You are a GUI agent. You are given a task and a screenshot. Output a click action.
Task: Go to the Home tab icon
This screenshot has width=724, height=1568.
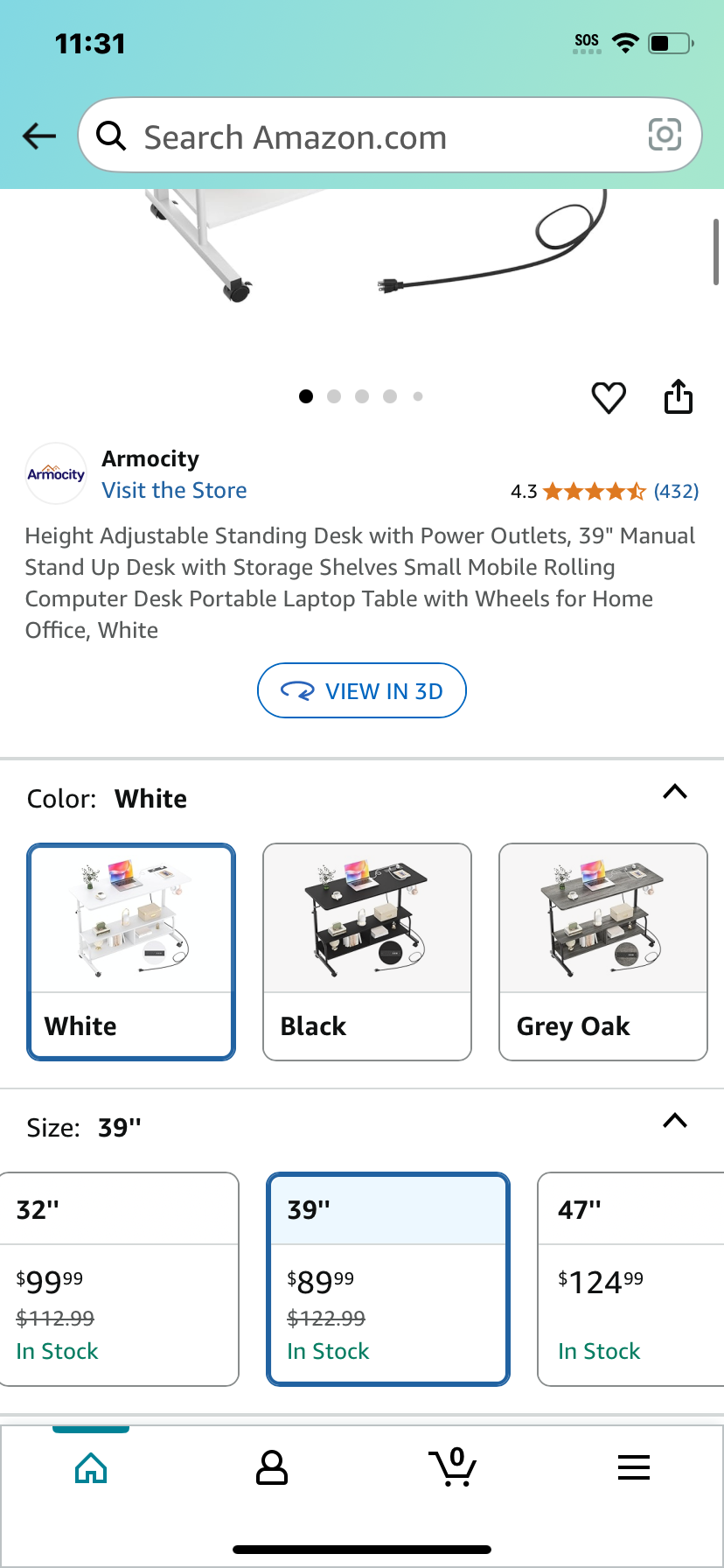point(91,1467)
